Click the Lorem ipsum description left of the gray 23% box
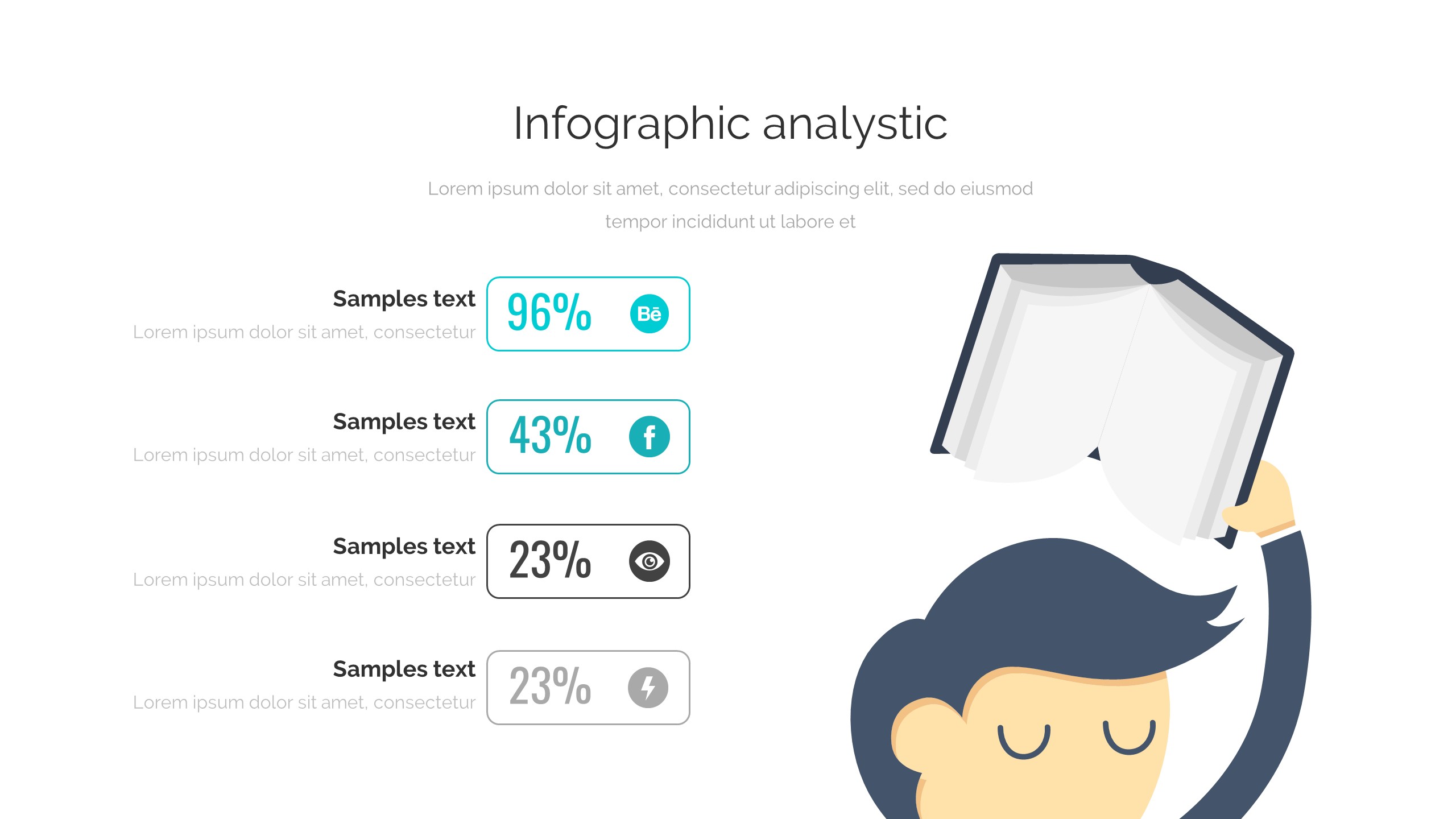Image resolution: width=1456 pixels, height=819 pixels. (304, 702)
